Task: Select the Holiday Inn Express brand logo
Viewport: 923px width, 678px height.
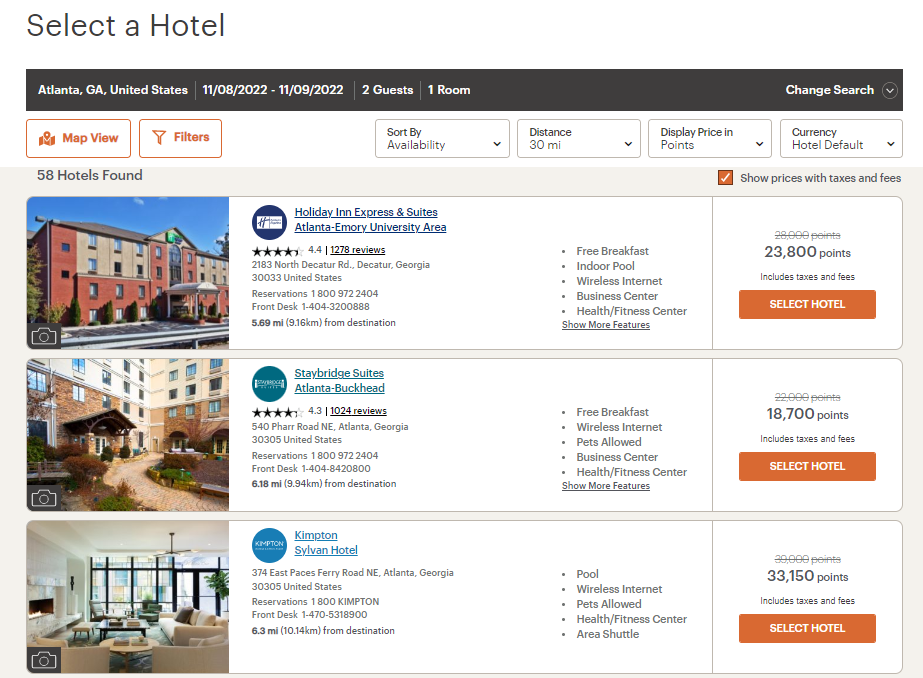Action: coord(269,222)
